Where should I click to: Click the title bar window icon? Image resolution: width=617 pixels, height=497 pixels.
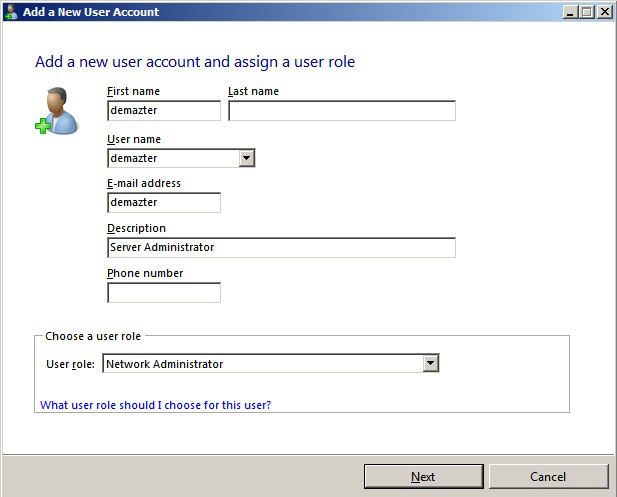pyautogui.click(x=11, y=12)
